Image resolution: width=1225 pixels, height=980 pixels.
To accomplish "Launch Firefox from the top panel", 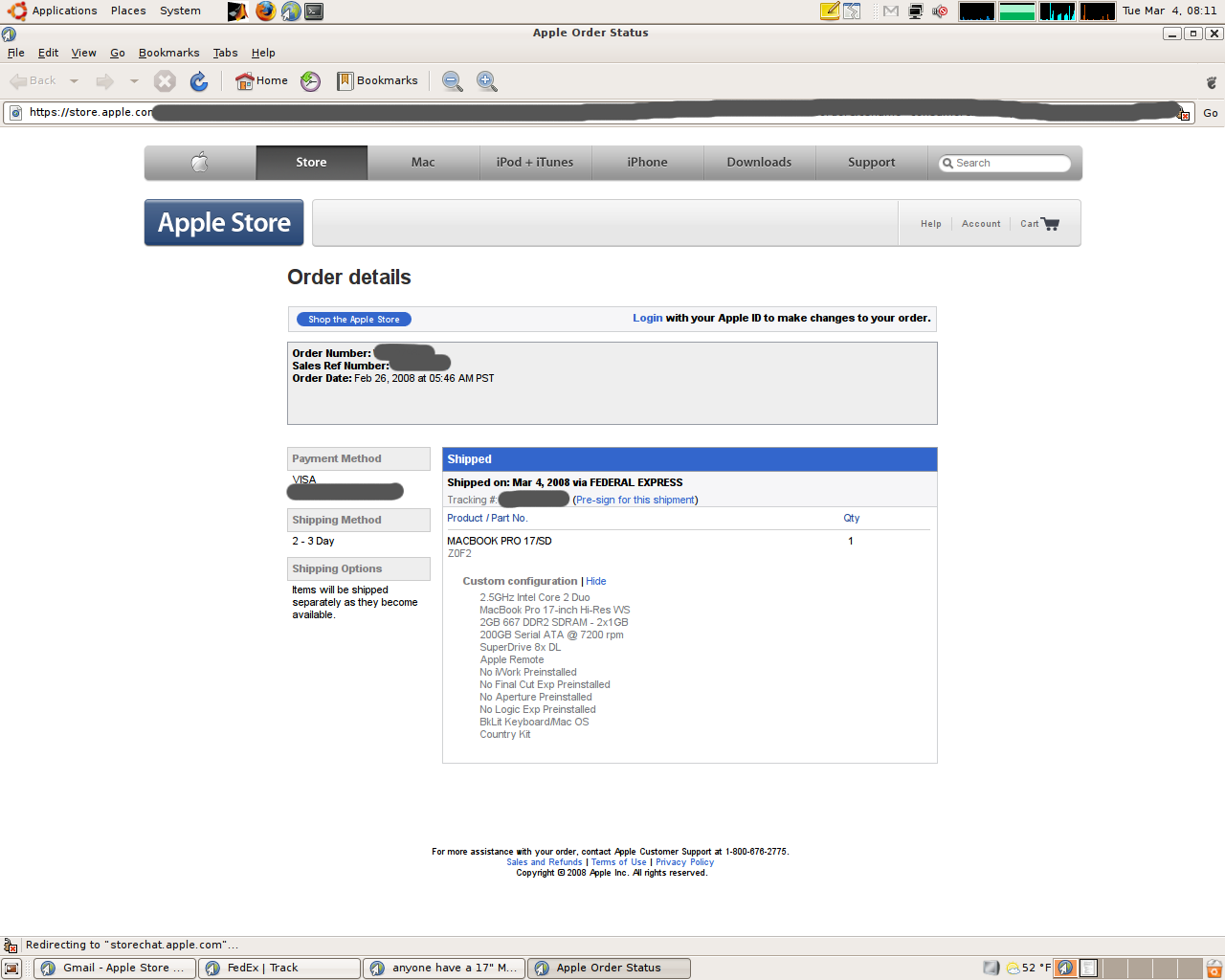I will point(265,11).
